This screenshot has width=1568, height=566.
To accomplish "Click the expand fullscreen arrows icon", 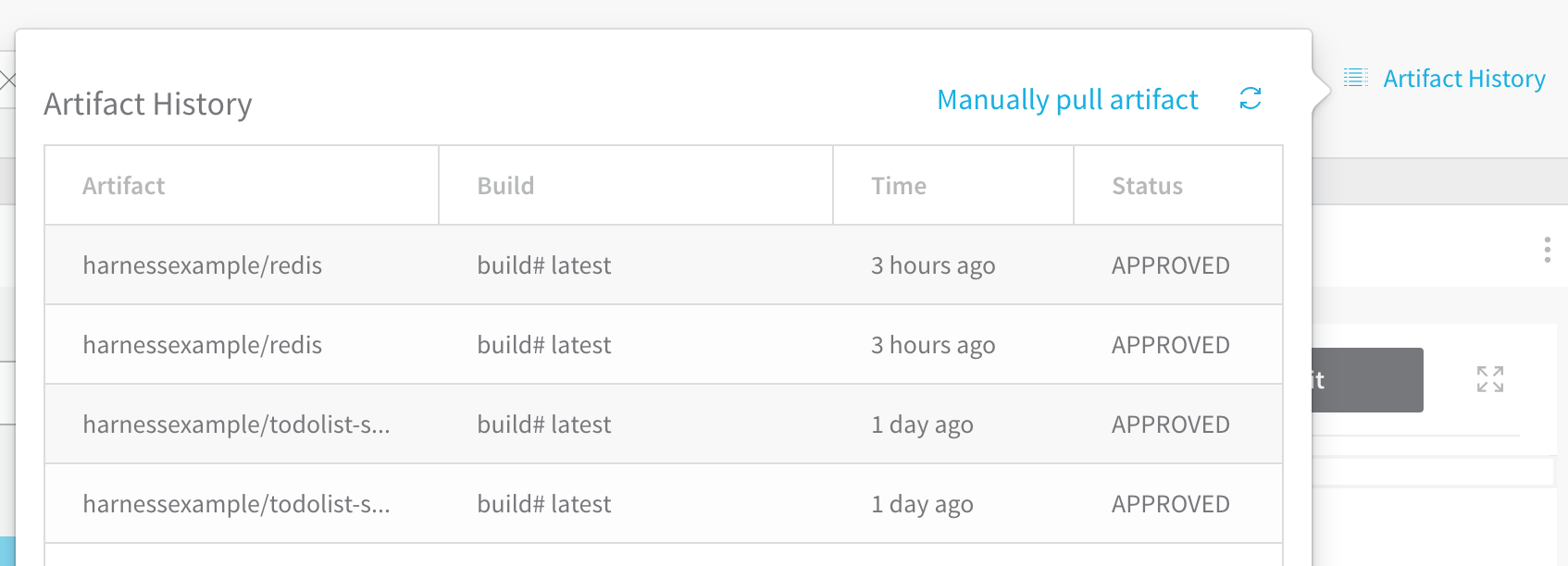I will point(1490,379).
